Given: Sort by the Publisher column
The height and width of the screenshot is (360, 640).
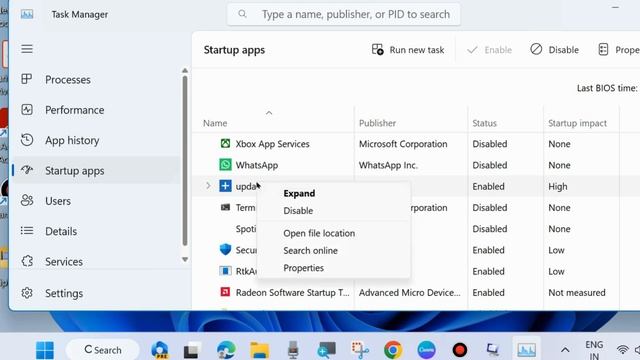Looking at the screenshot, I should pos(378,123).
